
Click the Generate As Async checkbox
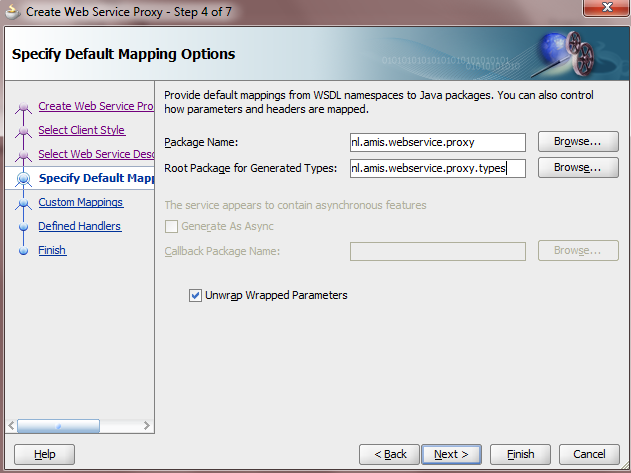[171, 227]
